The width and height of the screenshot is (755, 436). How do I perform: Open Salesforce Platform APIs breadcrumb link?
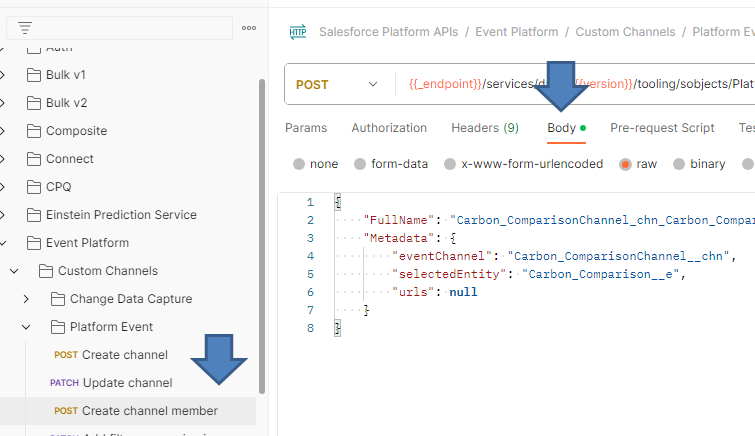pos(389,32)
